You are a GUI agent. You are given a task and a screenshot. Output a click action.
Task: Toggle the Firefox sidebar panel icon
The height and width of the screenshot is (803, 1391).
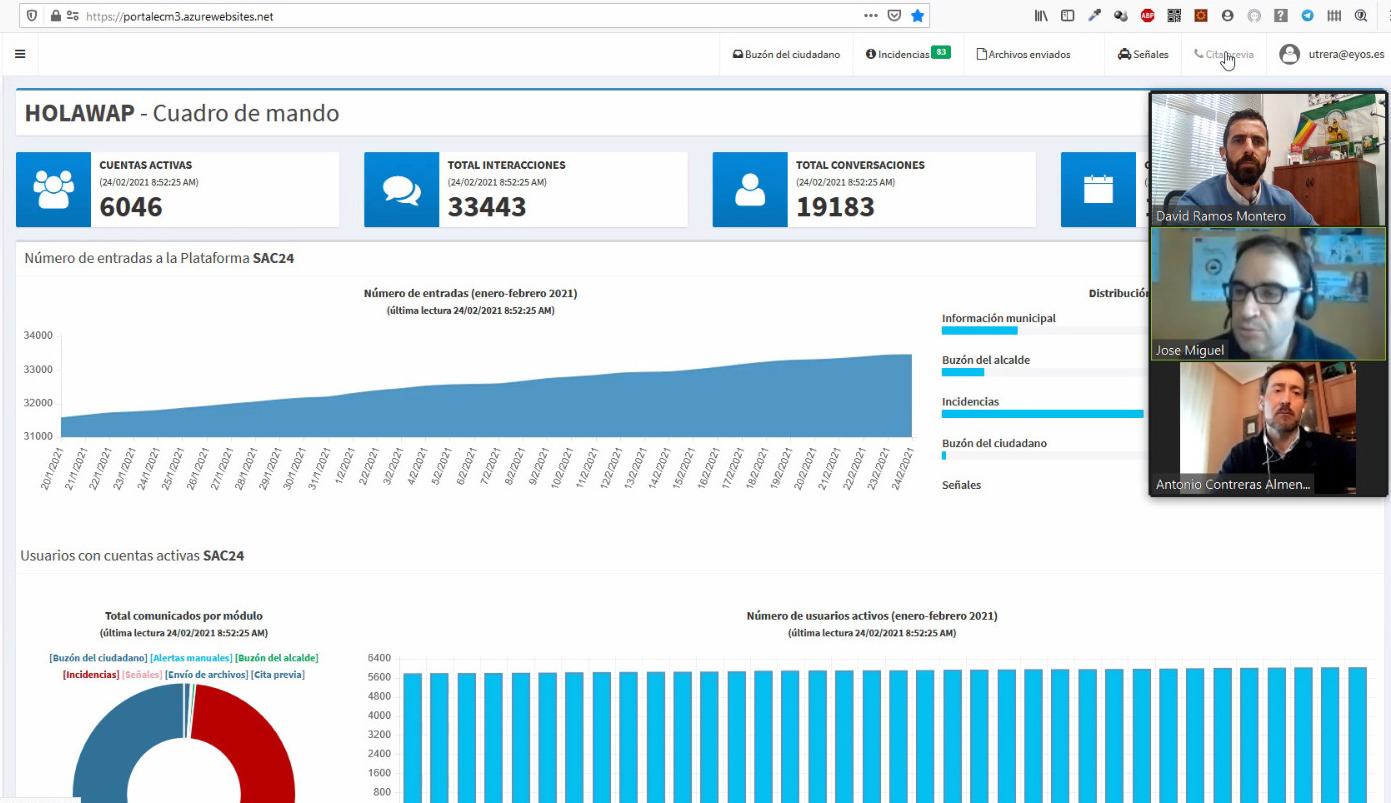(x=1068, y=16)
